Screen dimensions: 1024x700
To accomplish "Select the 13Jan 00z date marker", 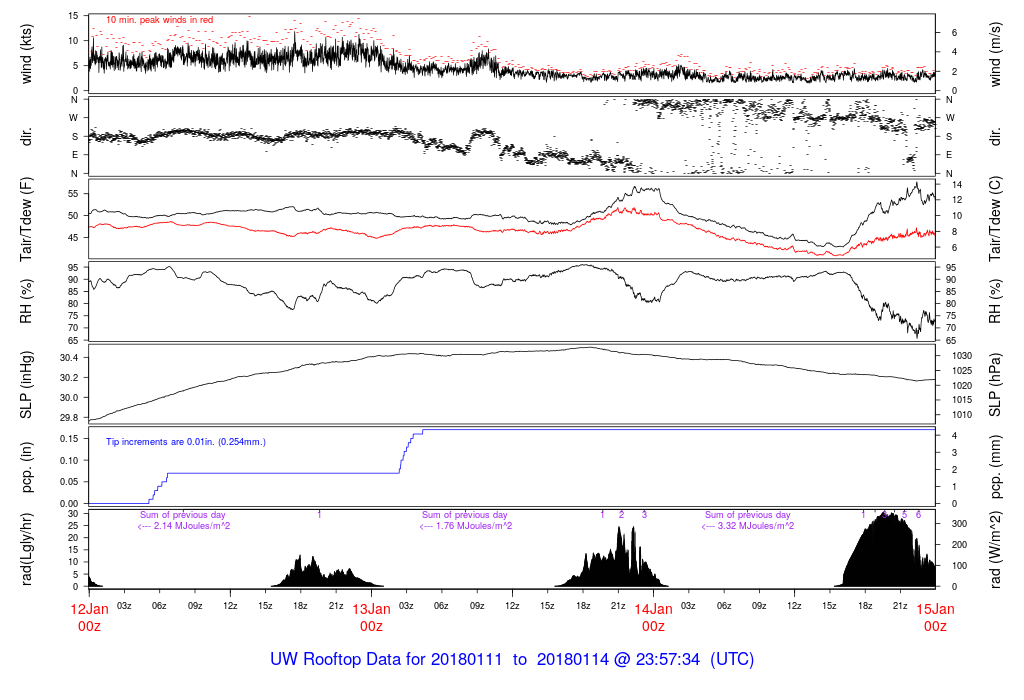I will pyautogui.click(x=371, y=617).
